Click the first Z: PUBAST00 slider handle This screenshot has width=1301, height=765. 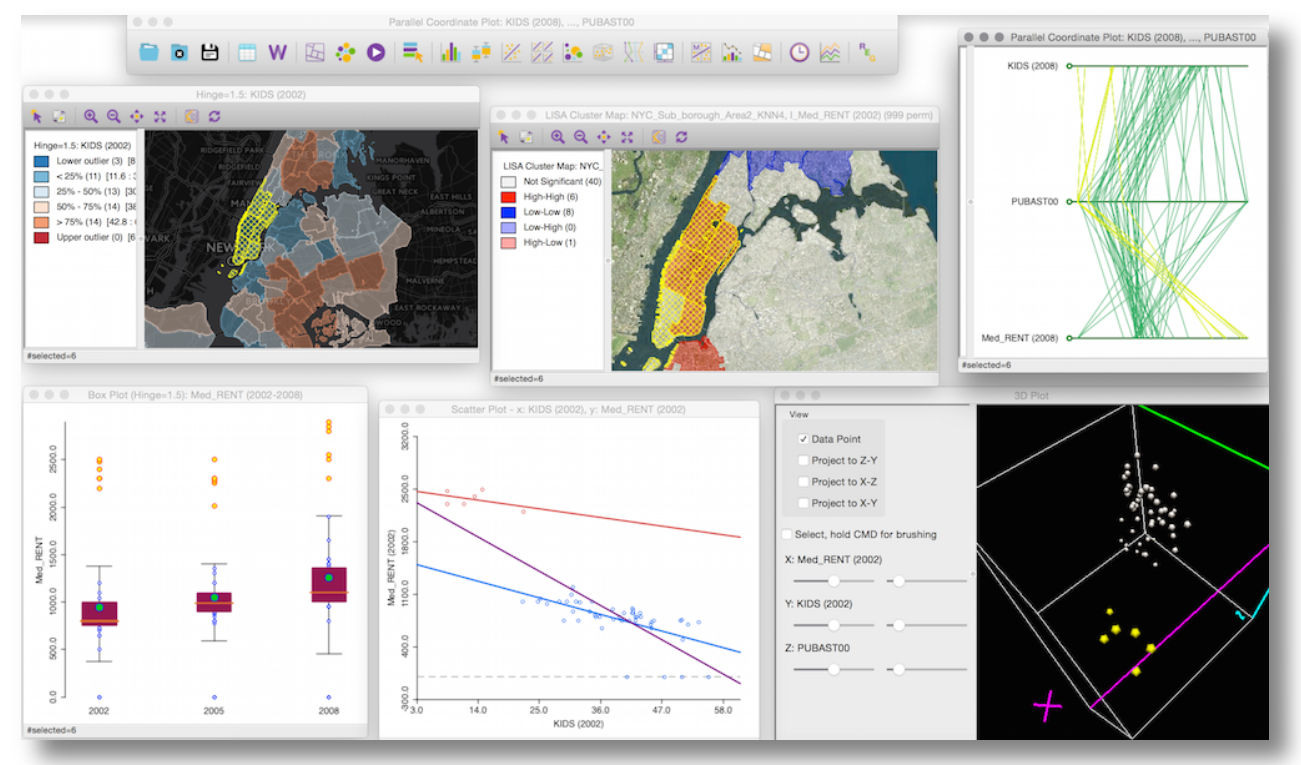[x=833, y=669]
